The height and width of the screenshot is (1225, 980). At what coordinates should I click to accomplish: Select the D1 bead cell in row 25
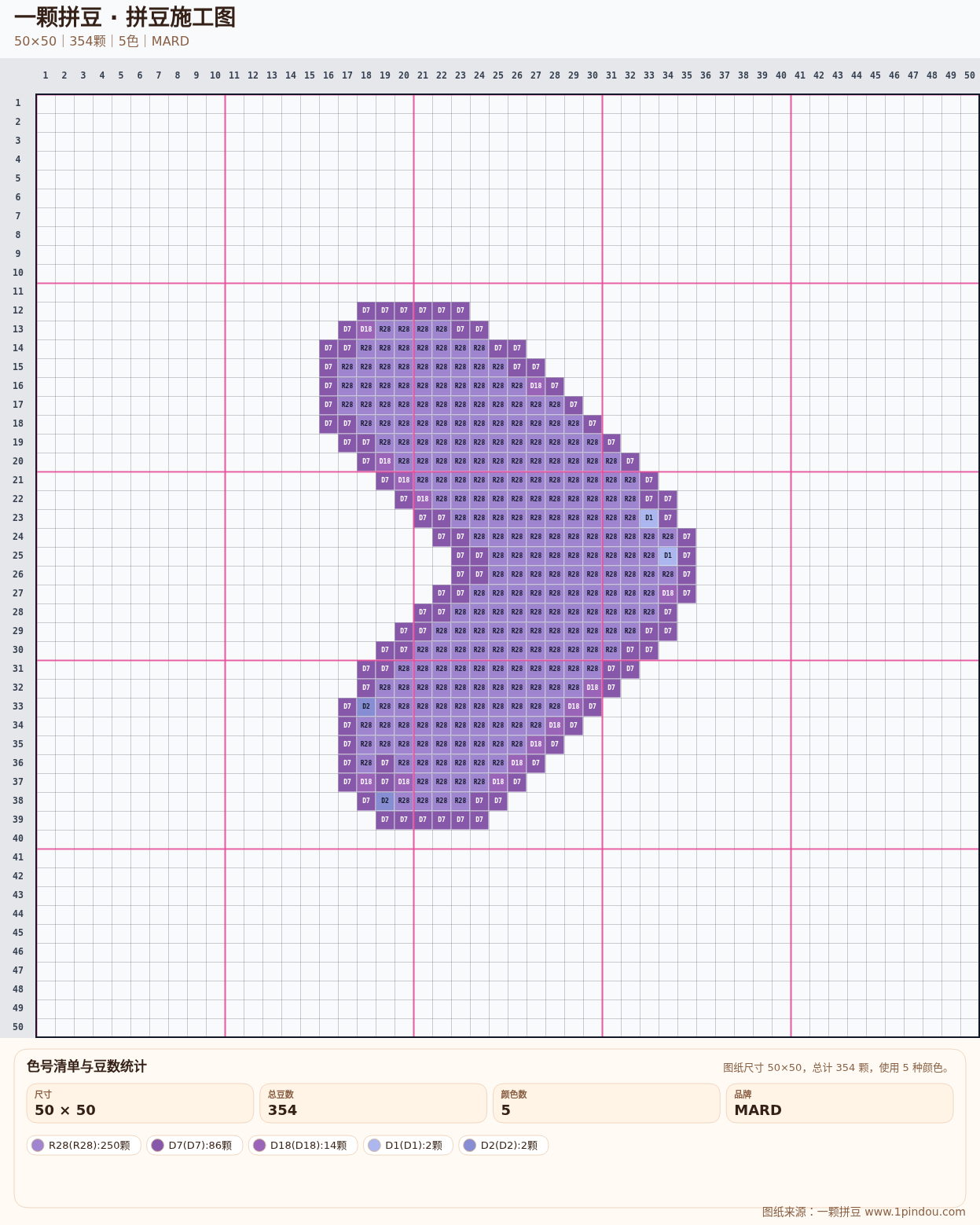point(668,556)
